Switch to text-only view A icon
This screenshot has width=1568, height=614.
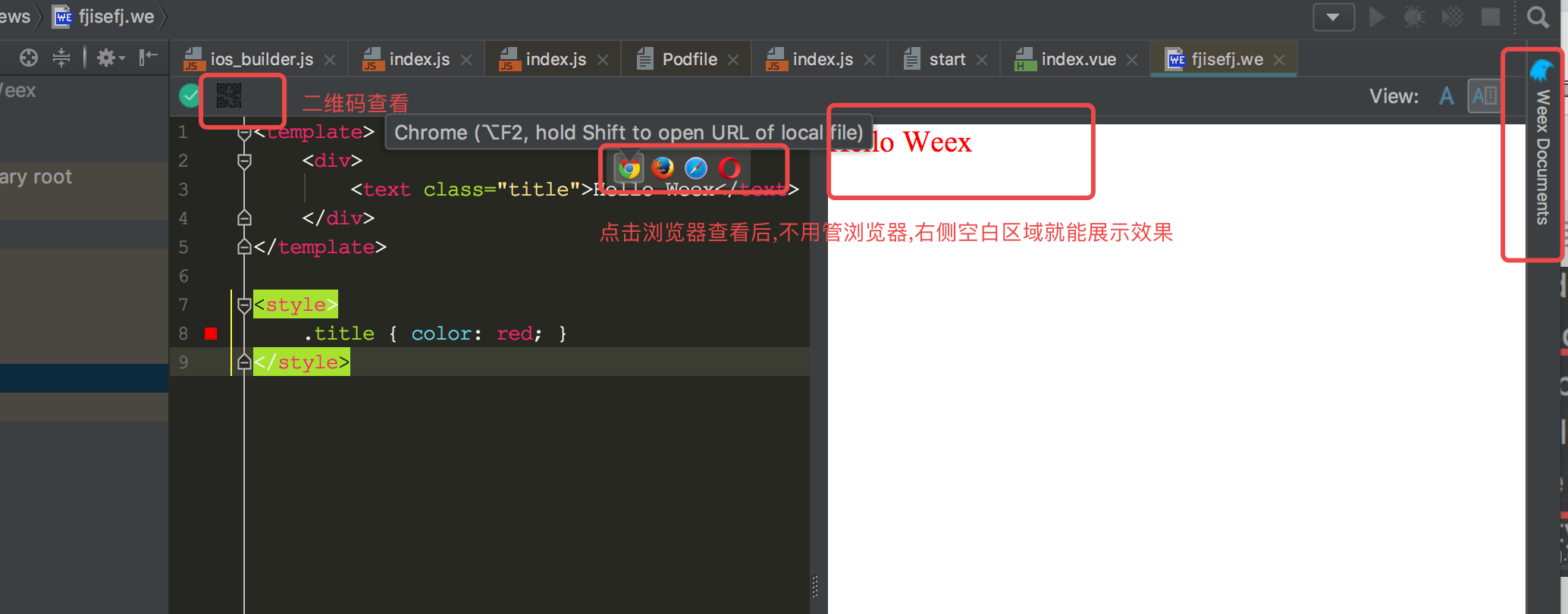(1447, 96)
